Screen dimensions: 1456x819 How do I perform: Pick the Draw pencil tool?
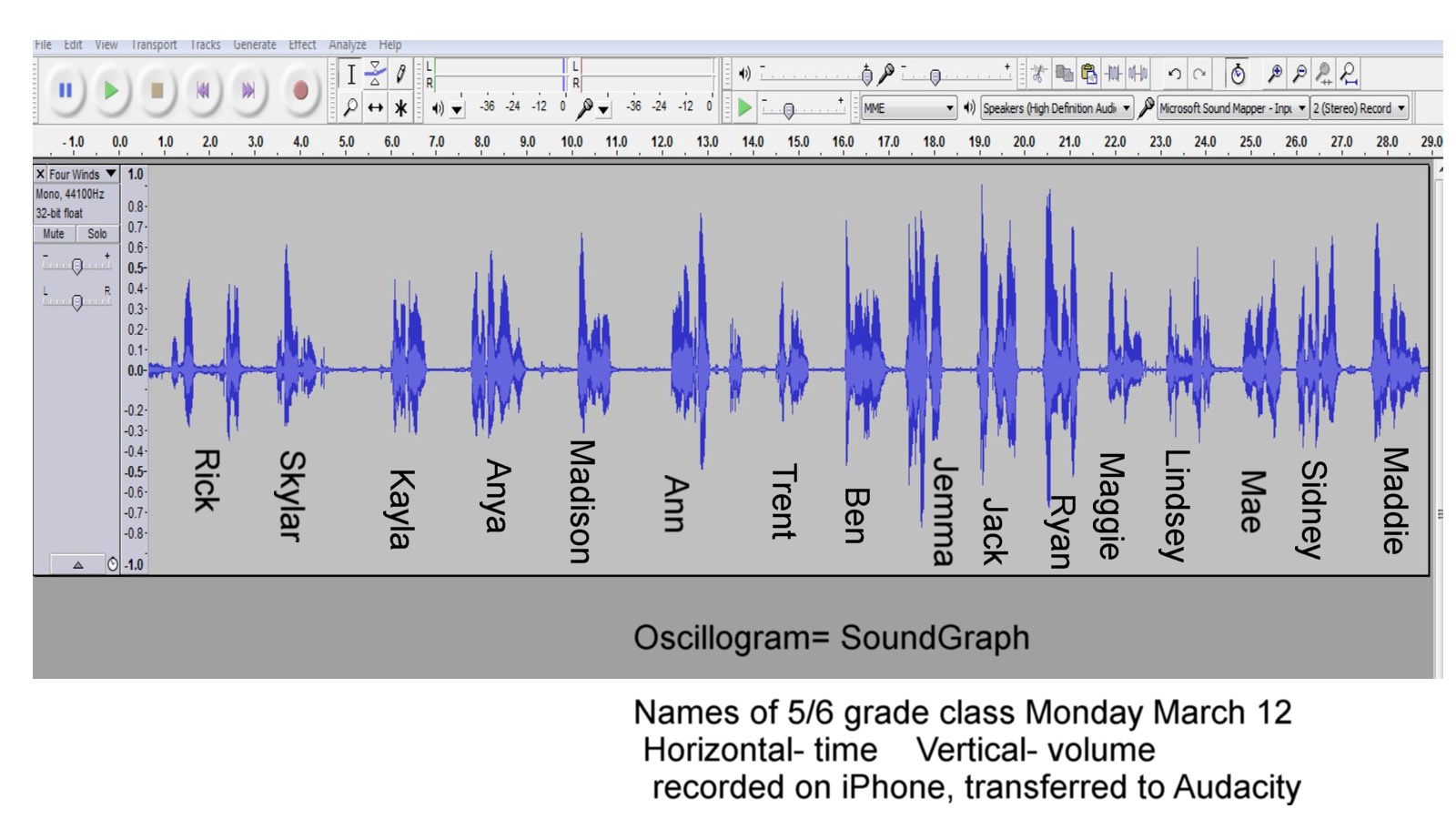click(400, 75)
